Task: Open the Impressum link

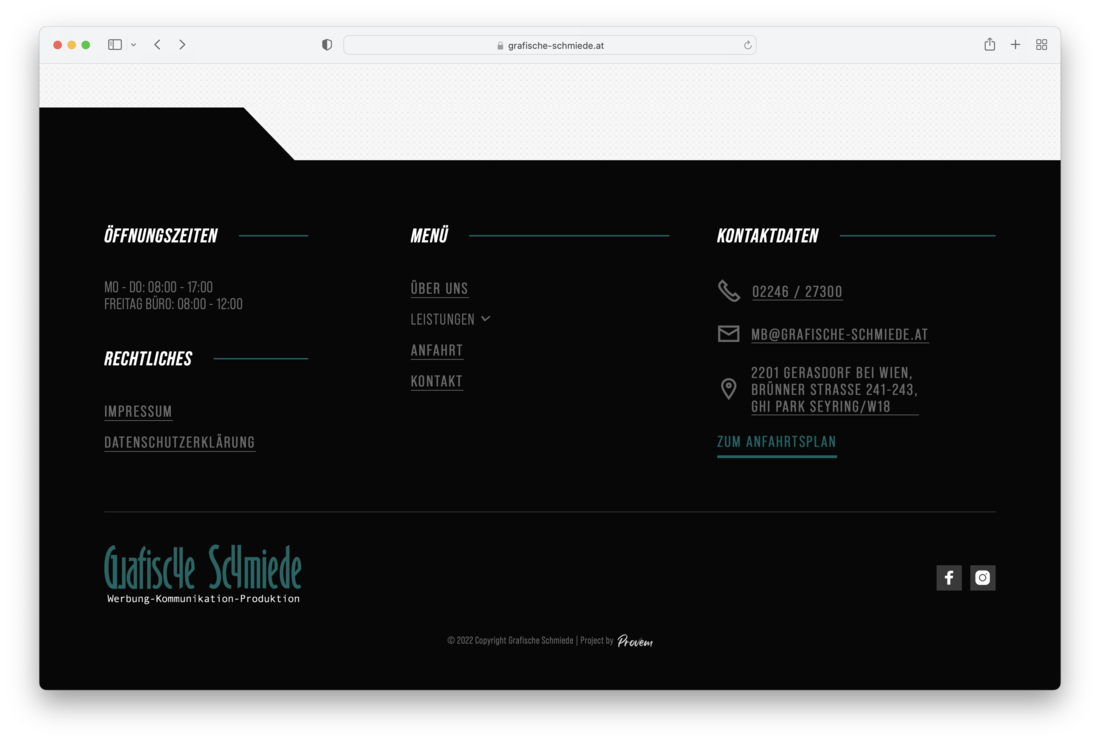Action: point(138,411)
